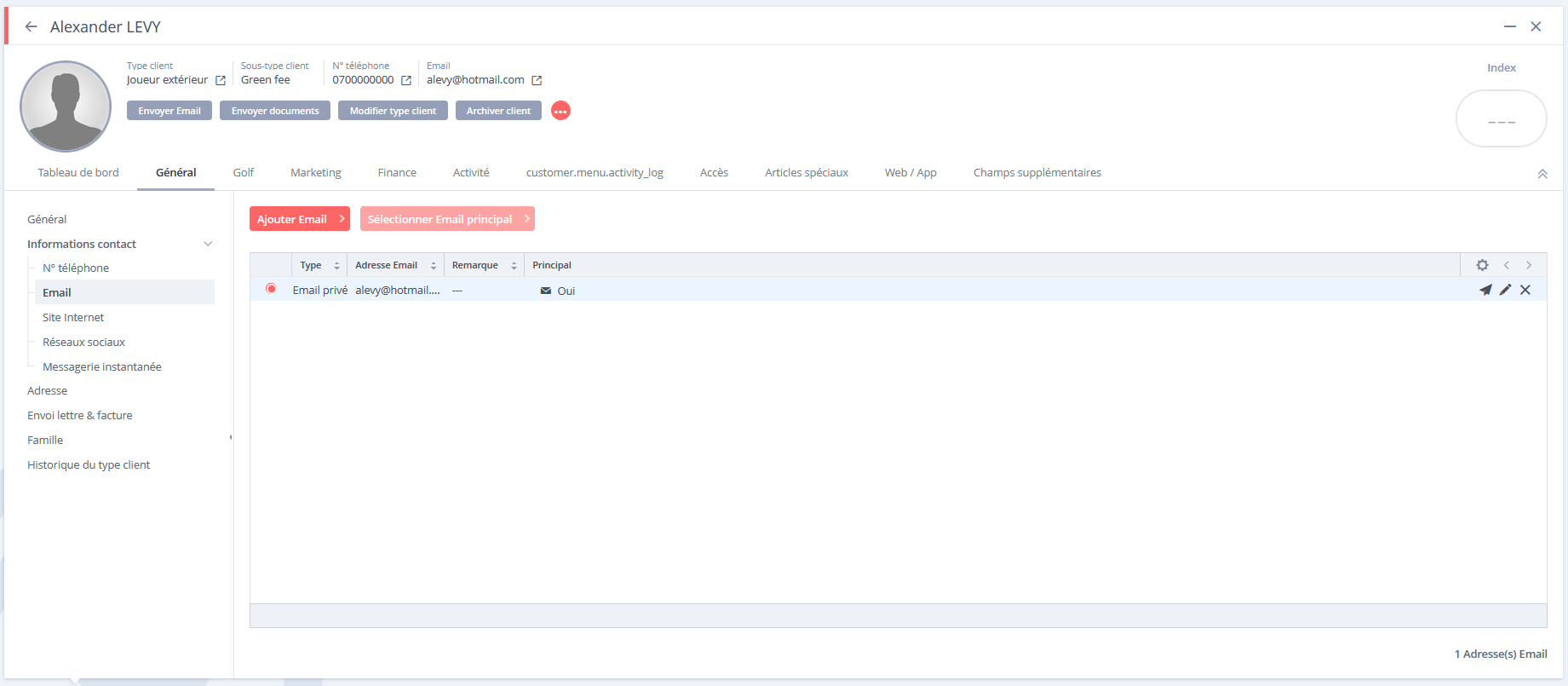Close the Alexander LEVY window

coord(1536,26)
